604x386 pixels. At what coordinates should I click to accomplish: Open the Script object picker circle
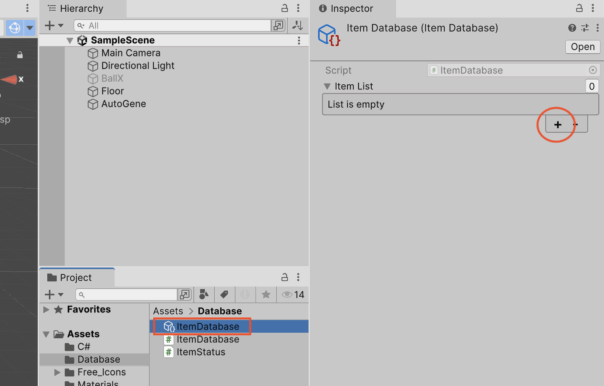[x=592, y=70]
